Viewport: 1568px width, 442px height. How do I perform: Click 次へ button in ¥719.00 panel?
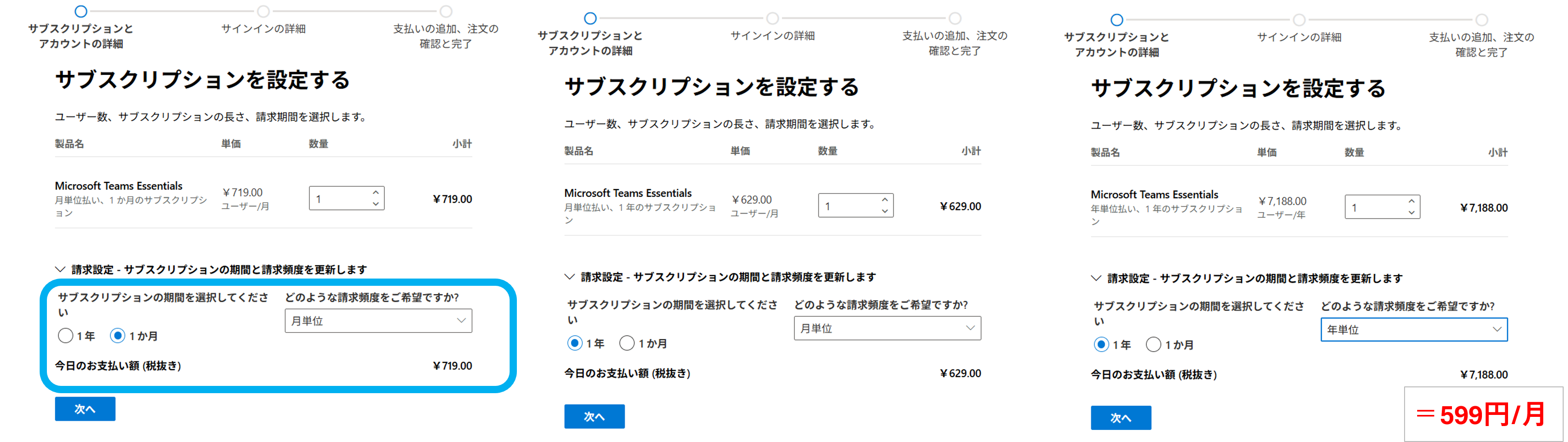tap(85, 409)
